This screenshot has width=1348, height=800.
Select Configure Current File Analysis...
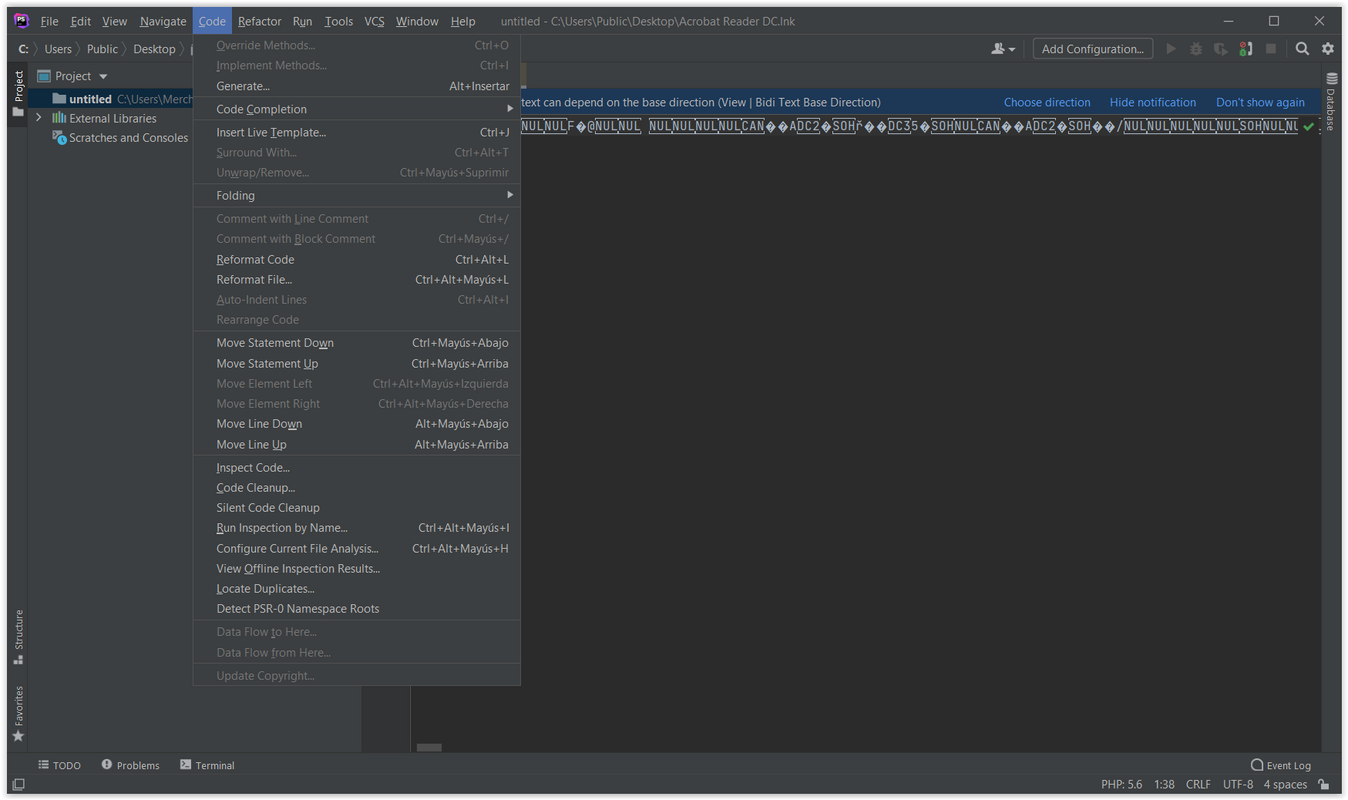357,548
